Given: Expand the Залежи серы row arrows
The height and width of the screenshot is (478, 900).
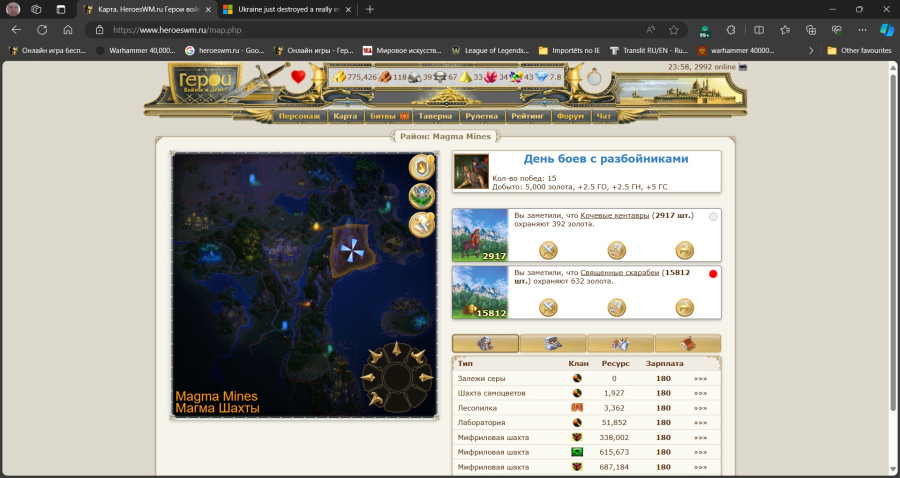Looking at the screenshot, I should tap(700, 379).
